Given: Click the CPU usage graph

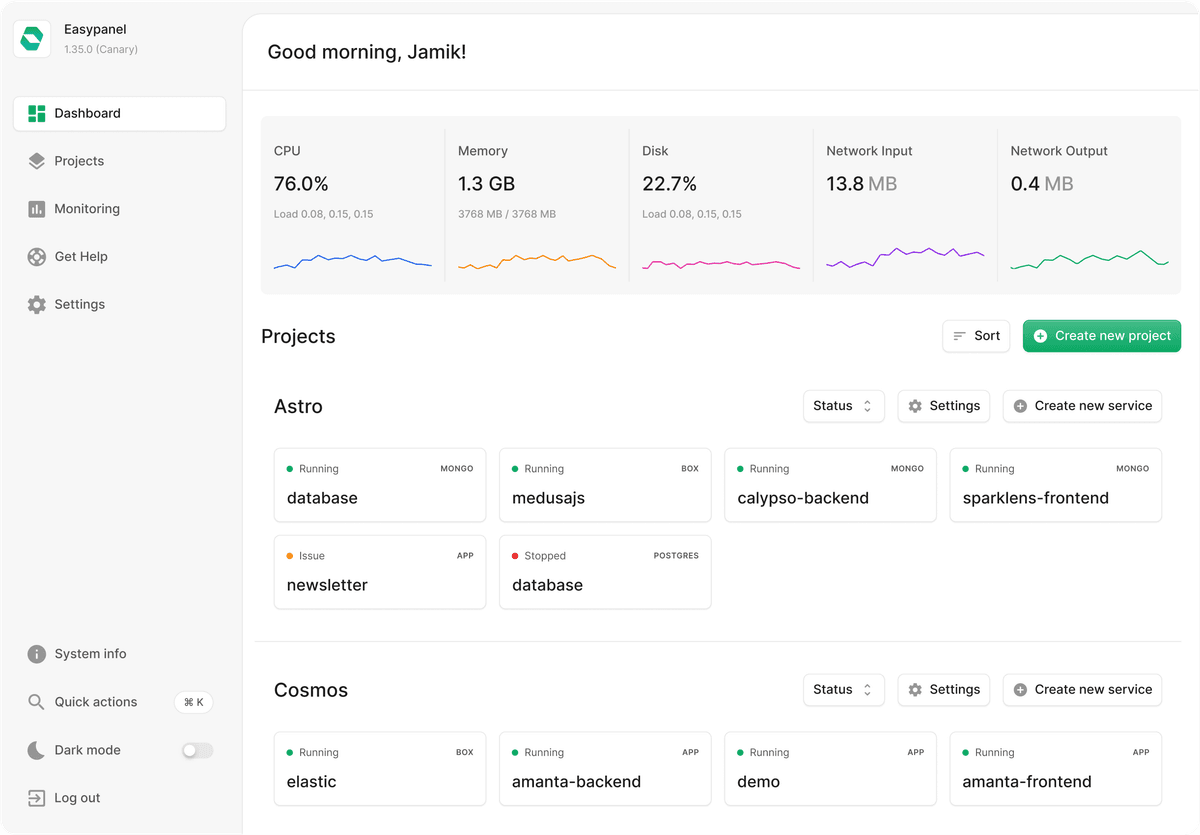Looking at the screenshot, I should pos(352,261).
